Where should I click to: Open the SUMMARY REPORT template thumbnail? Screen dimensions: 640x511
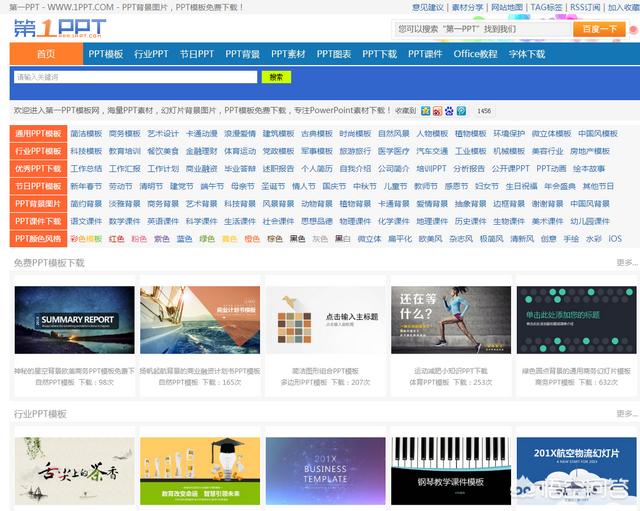point(74,320)
